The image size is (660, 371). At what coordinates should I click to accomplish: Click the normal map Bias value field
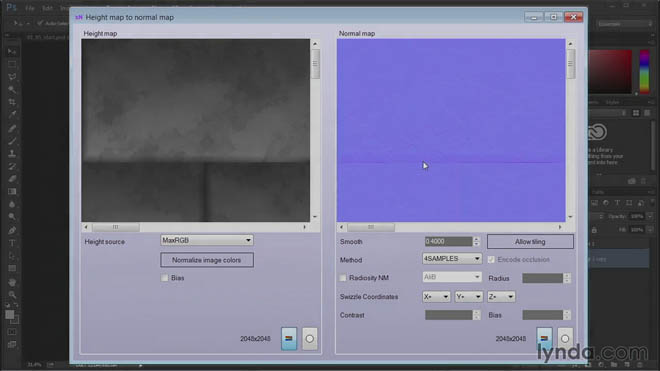(543, 315)
